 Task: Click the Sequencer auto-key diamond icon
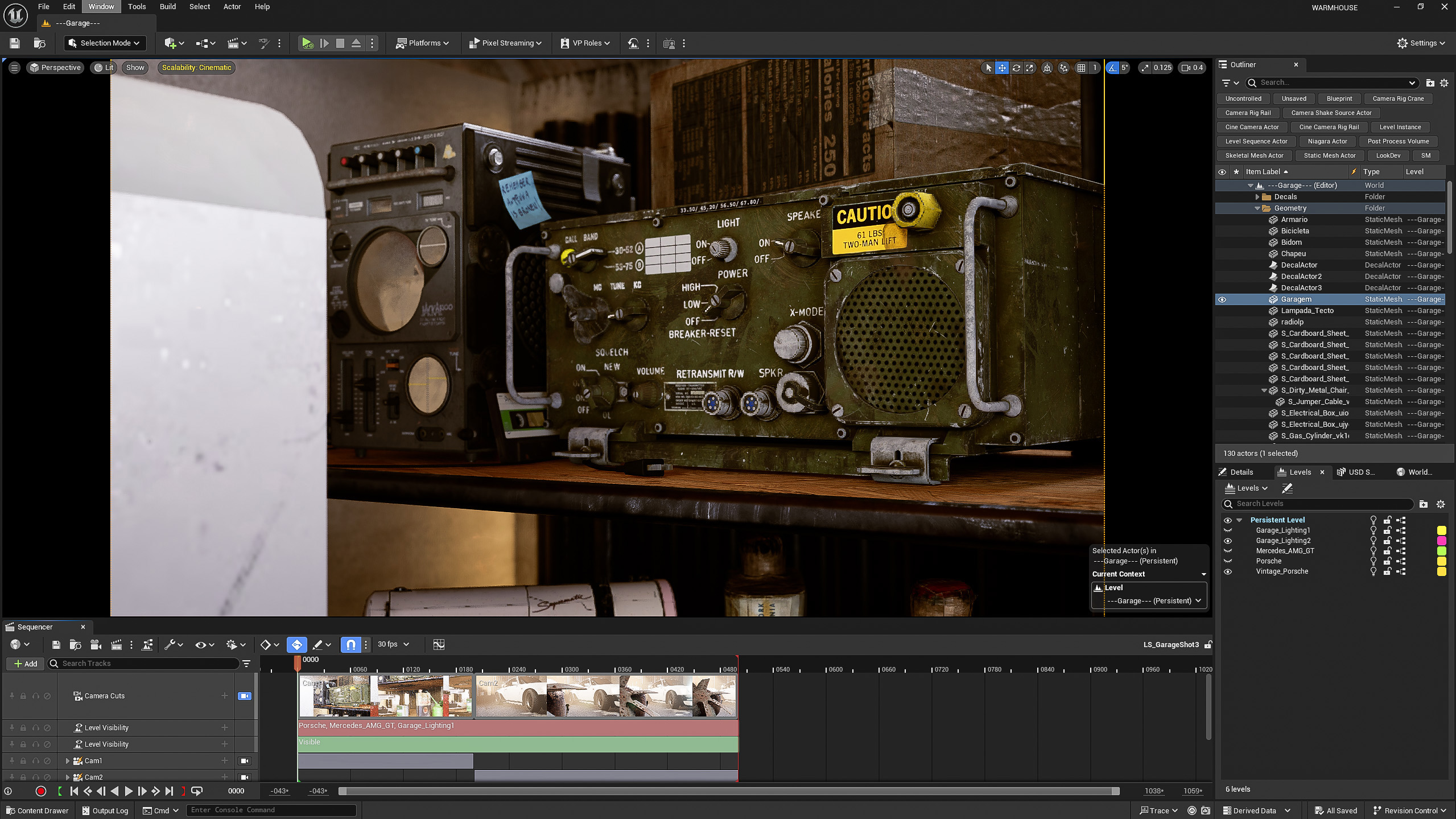[x=296, y=645]
